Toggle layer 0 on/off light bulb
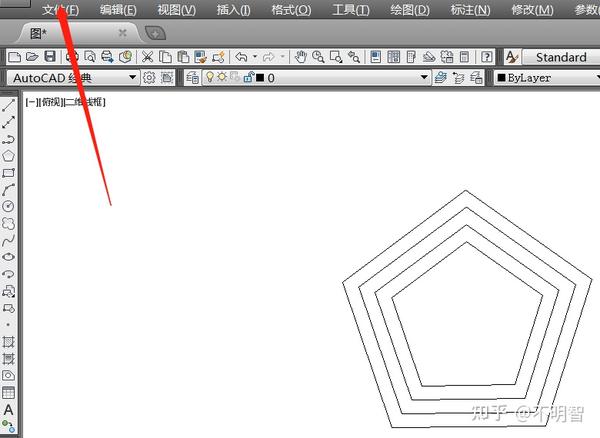600x438 pixels. click(209, 77)
